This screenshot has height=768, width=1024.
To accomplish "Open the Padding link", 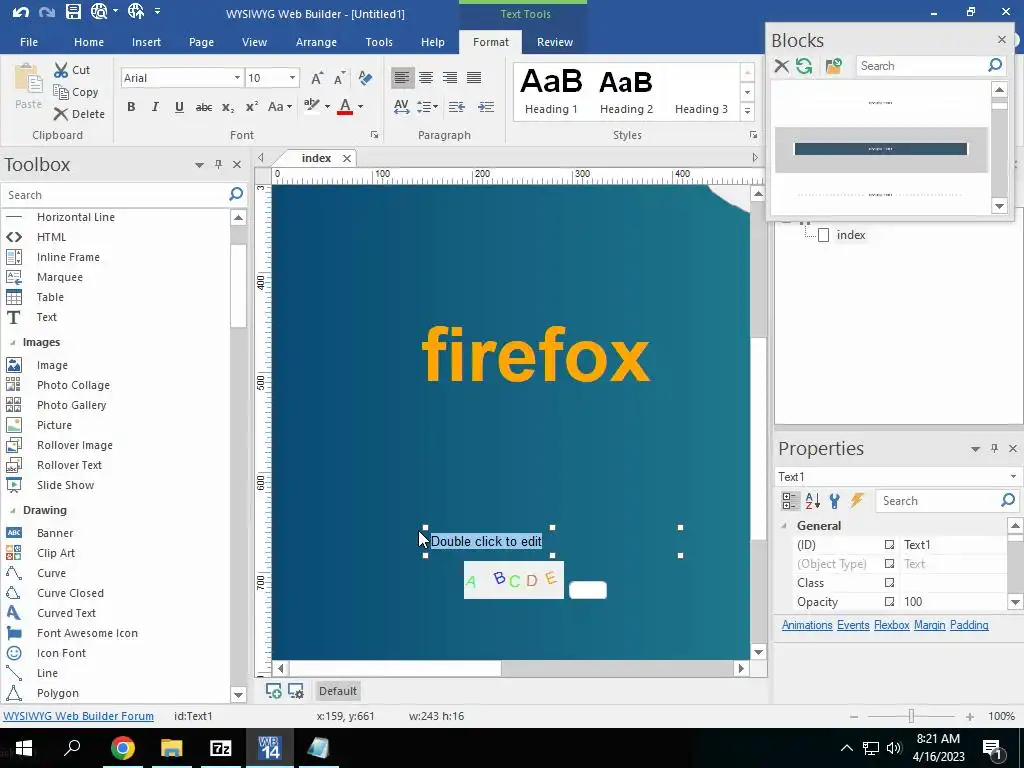I will pos(968,625).
